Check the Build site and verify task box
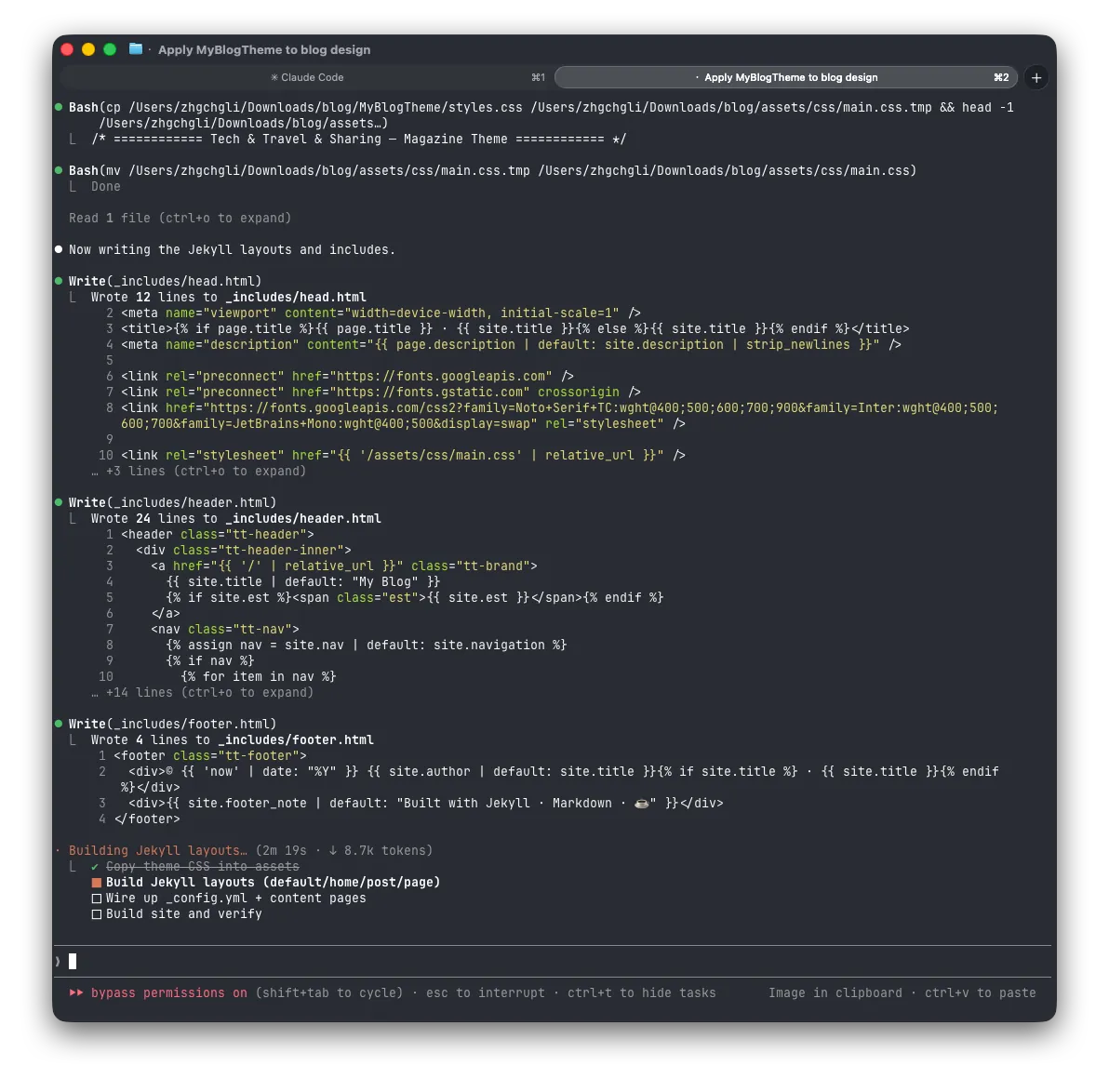Viewport: 1109px width, 1092px height. 96,914
